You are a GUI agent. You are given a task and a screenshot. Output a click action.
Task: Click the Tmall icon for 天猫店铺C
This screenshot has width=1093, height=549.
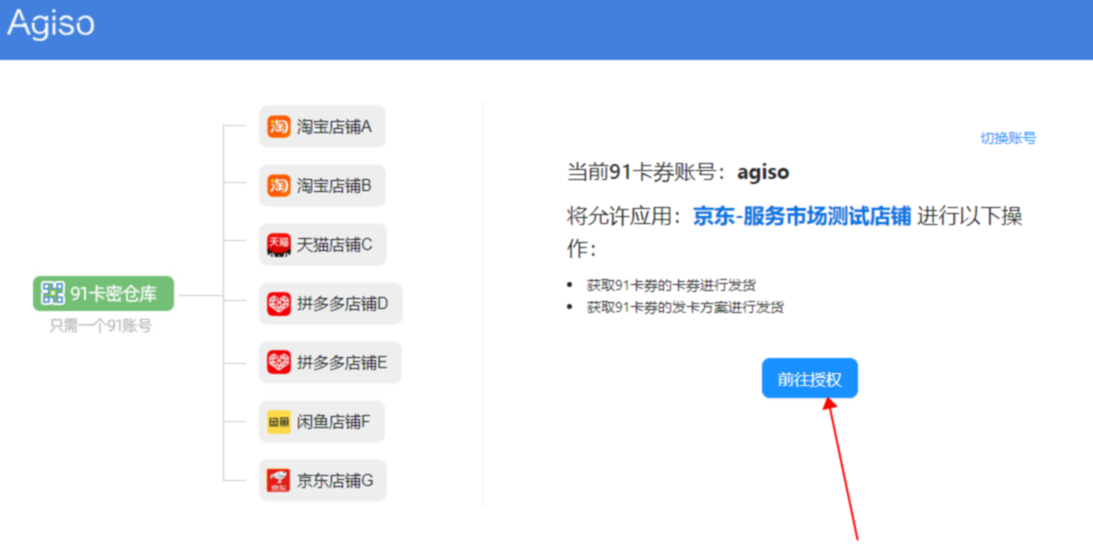click(x=279, y=245)
